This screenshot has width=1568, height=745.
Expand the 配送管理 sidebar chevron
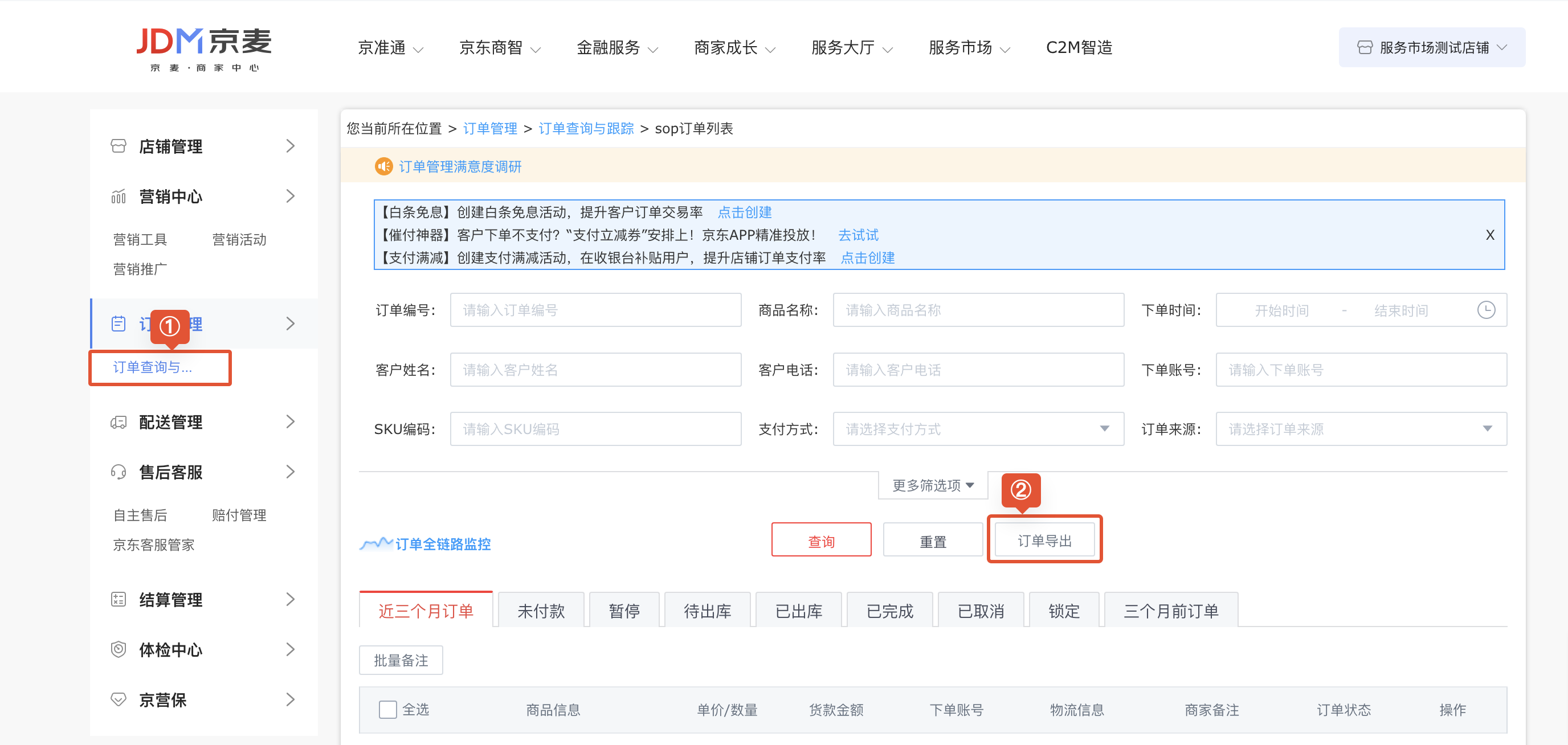coord(291,422)
